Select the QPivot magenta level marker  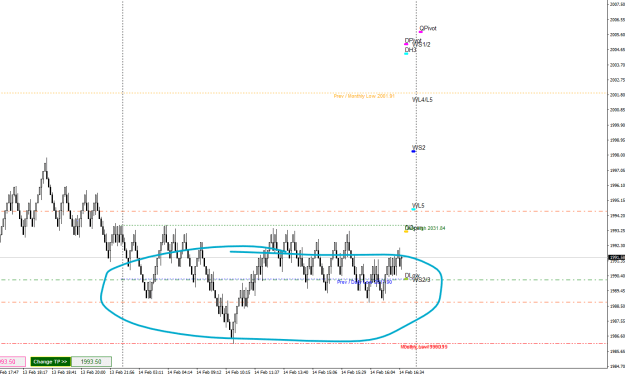(421, 31)
